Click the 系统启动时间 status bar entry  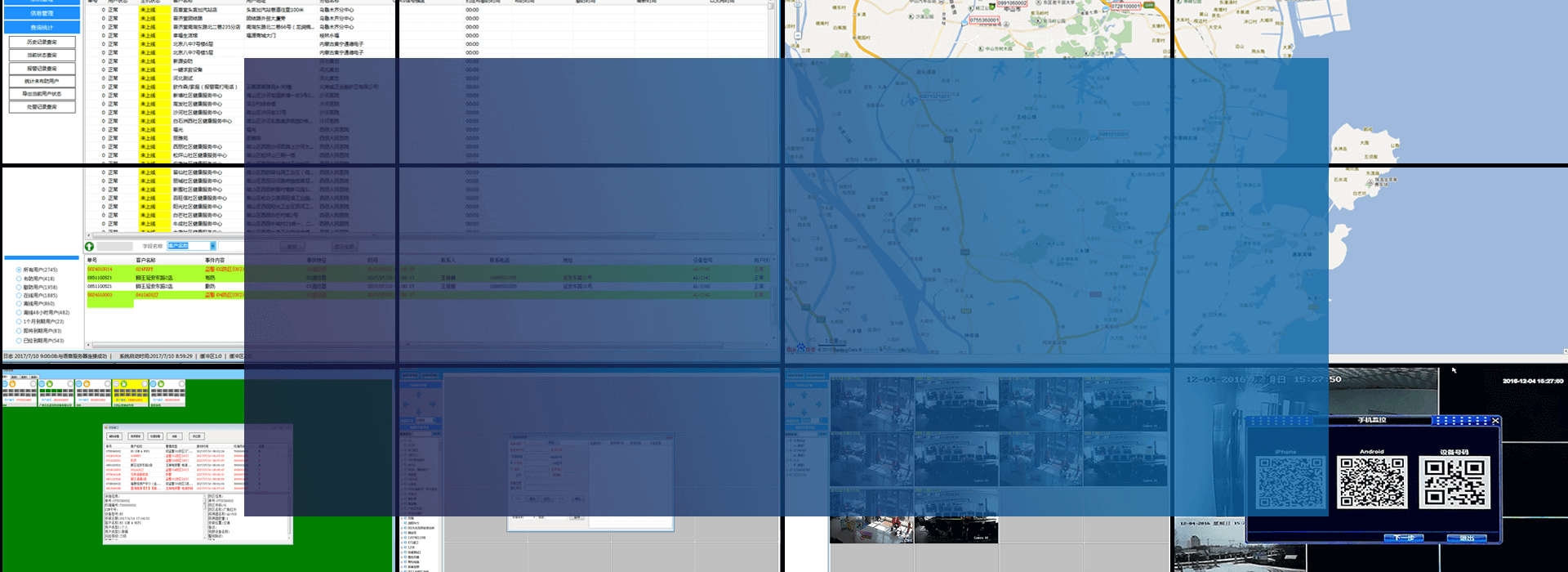[156, 356]
